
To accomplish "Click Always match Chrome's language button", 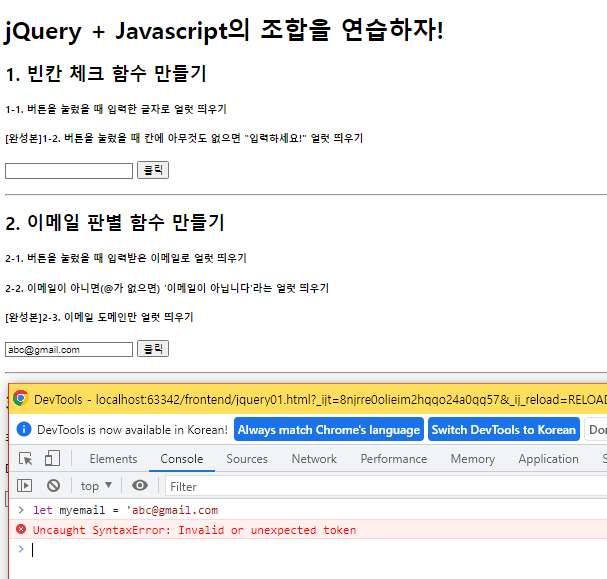I will (x=329, y=429).
